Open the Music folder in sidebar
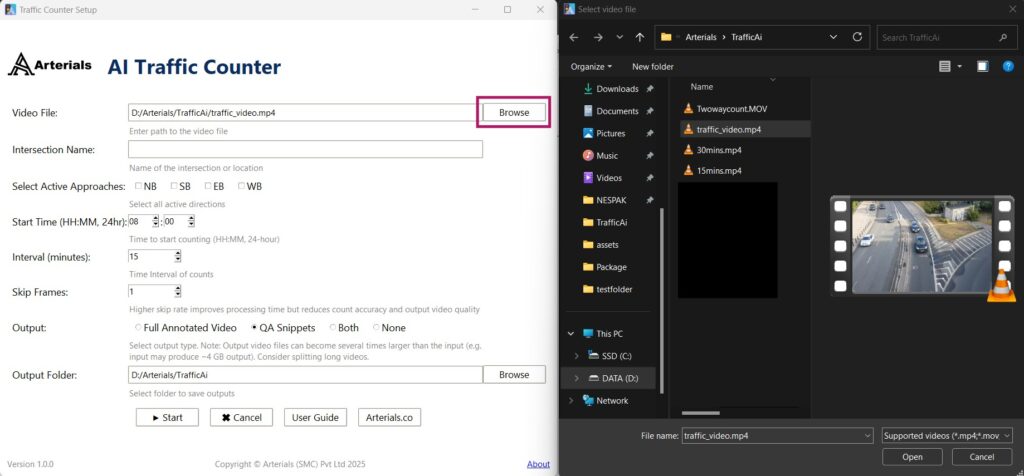Image resolution: width=1024 pixels, height=476 pixels. click(x=607, y=155)
